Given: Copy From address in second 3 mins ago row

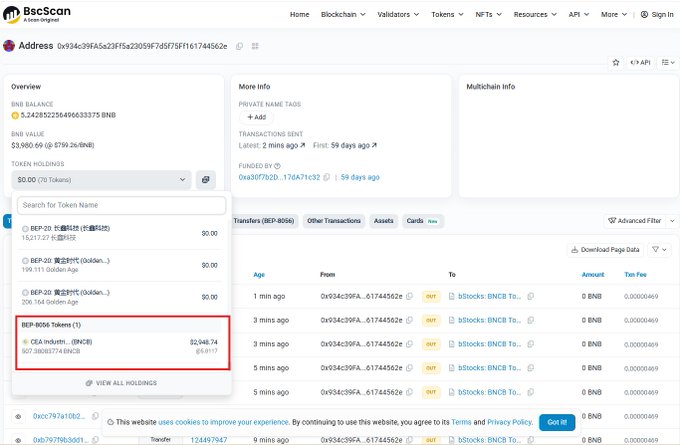Looking at the screenshot, I should click(409, 344).
